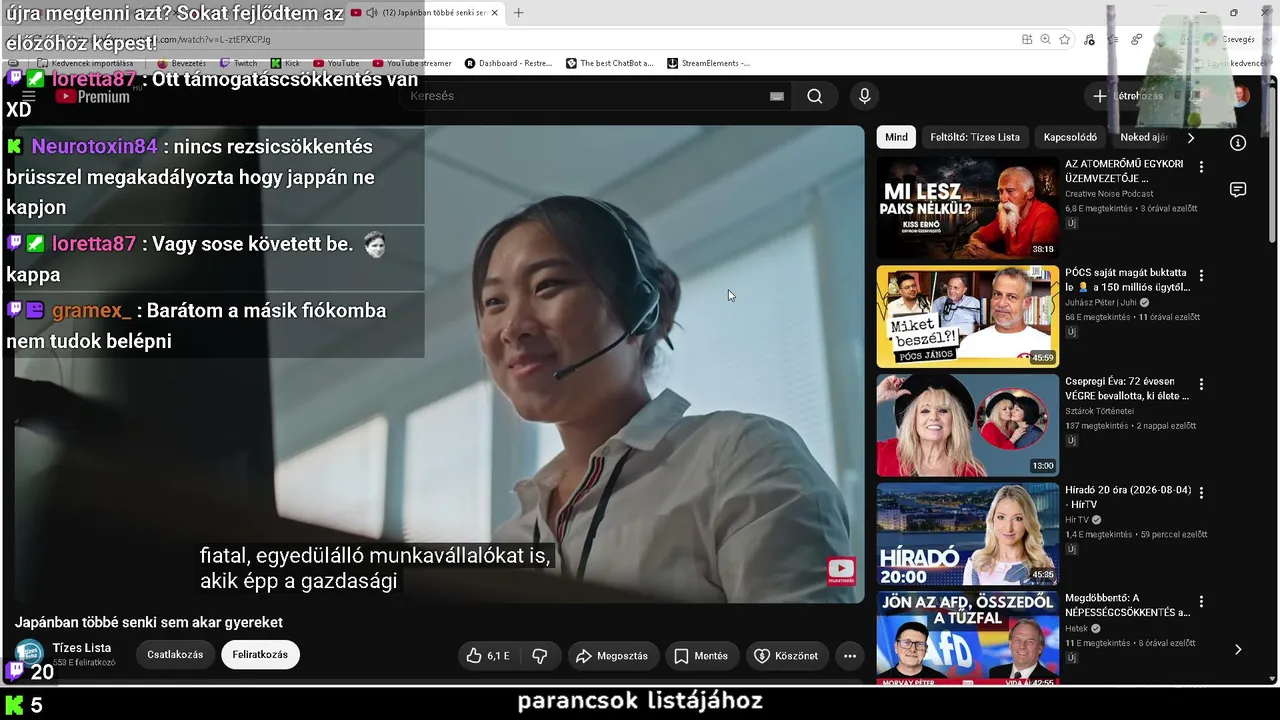Open options menu for Megdöbbentő video
Screen dimensions: 1280x720
click(x=1201, y=602)
